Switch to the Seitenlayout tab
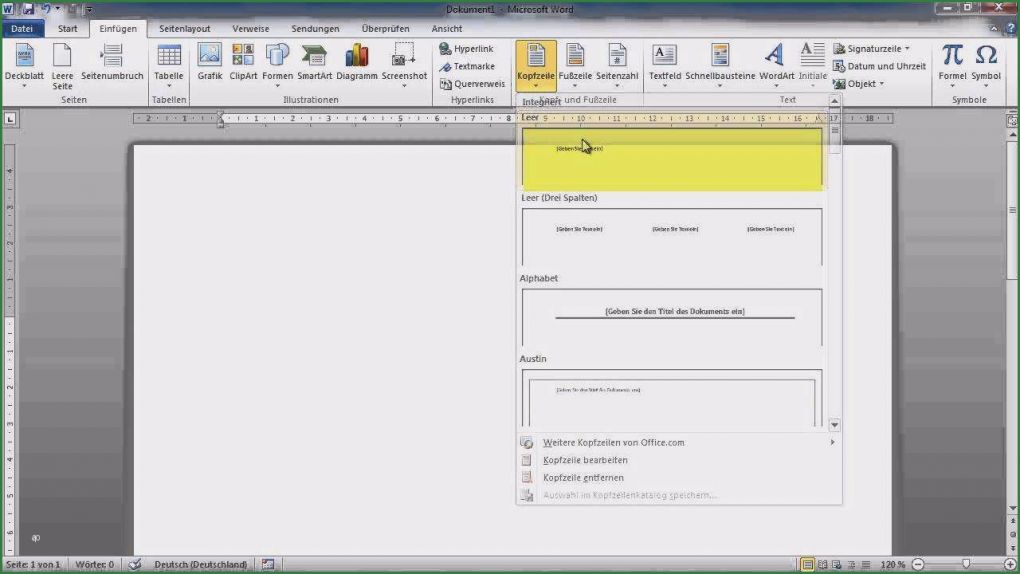 pyautogui.click(x=185, y=29)
